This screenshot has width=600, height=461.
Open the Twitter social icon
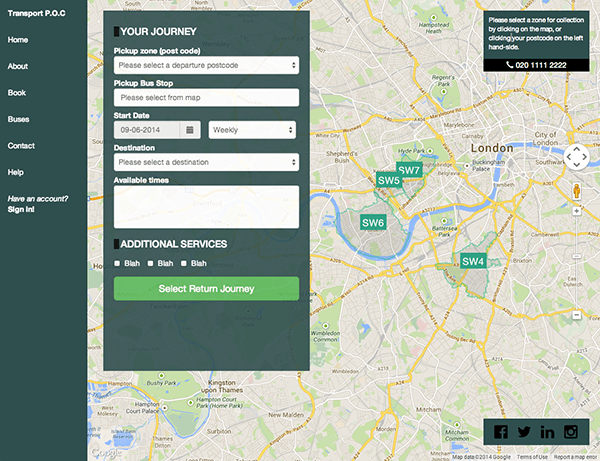524,432
